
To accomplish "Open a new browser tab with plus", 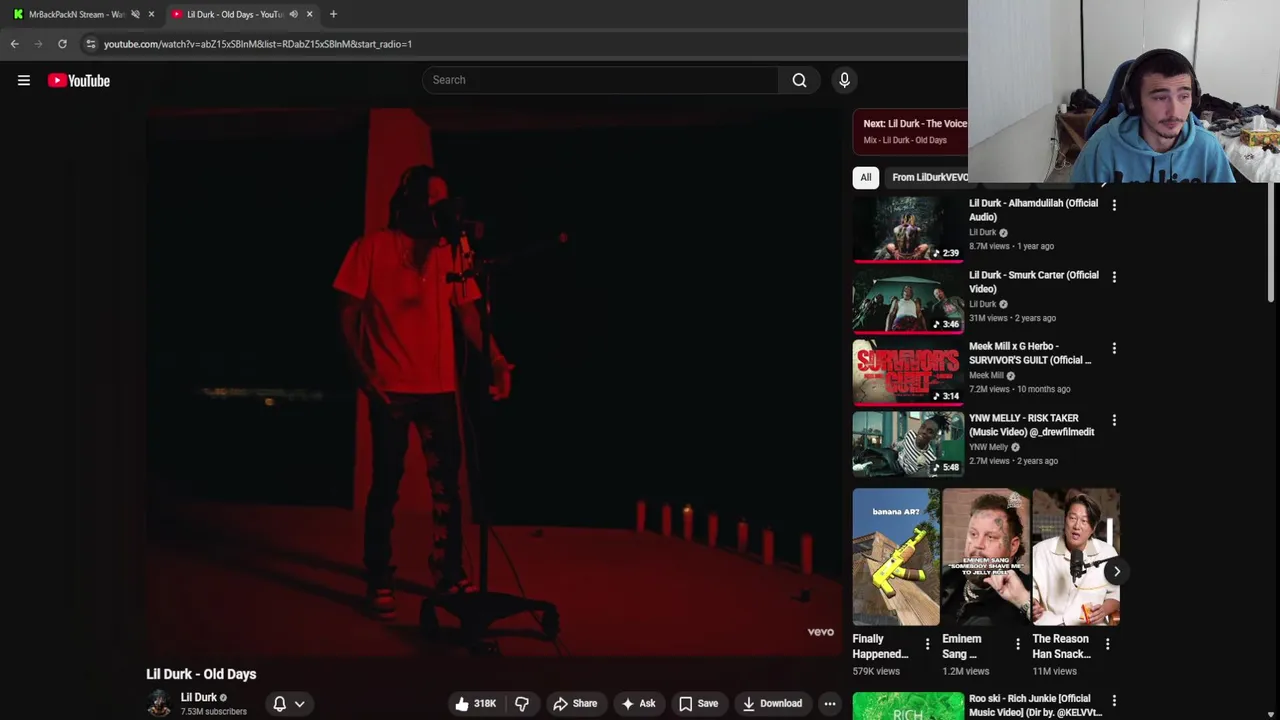I will point(333,14).
